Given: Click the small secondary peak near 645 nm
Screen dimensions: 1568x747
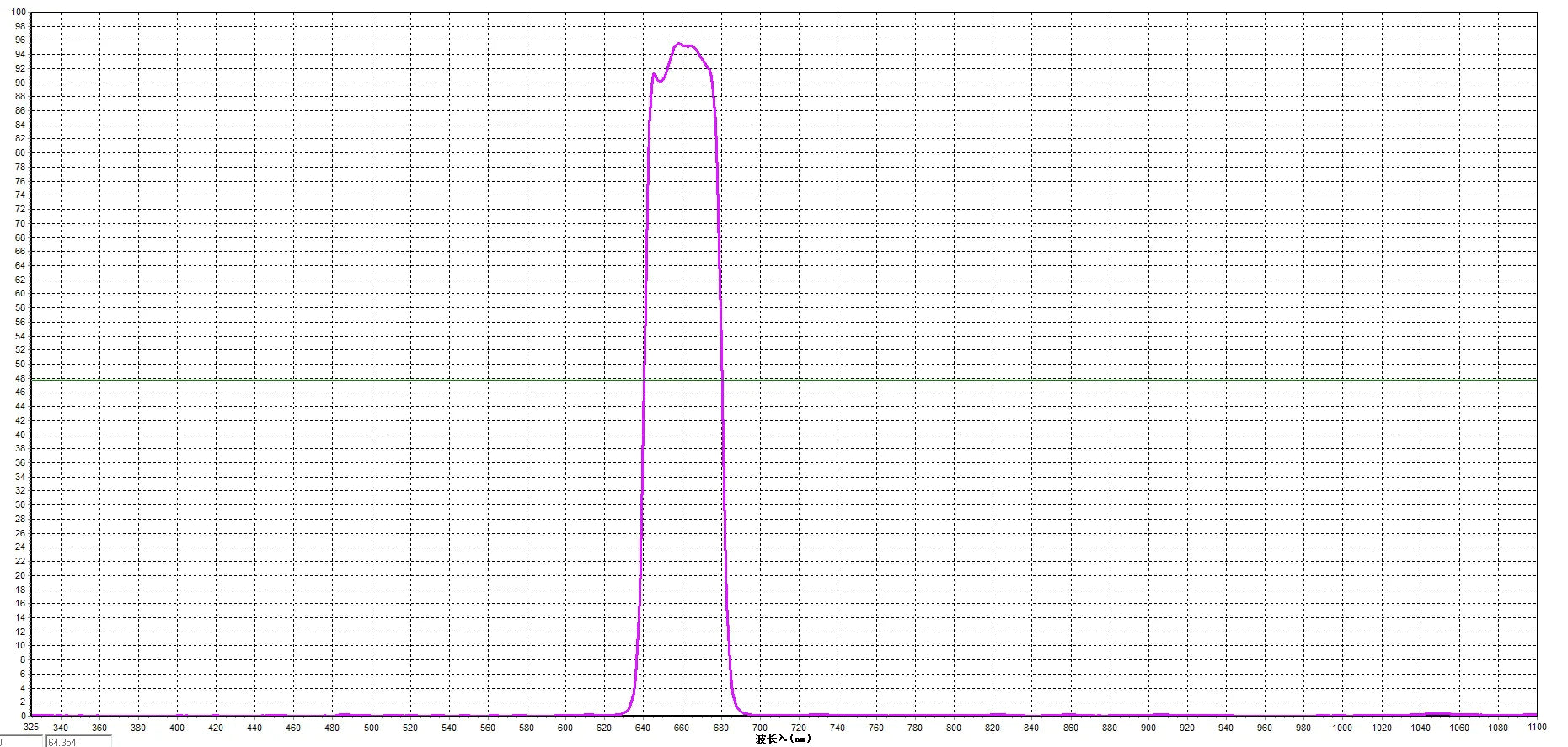Looking at the screenshot, I should click(x=654, y=75).
